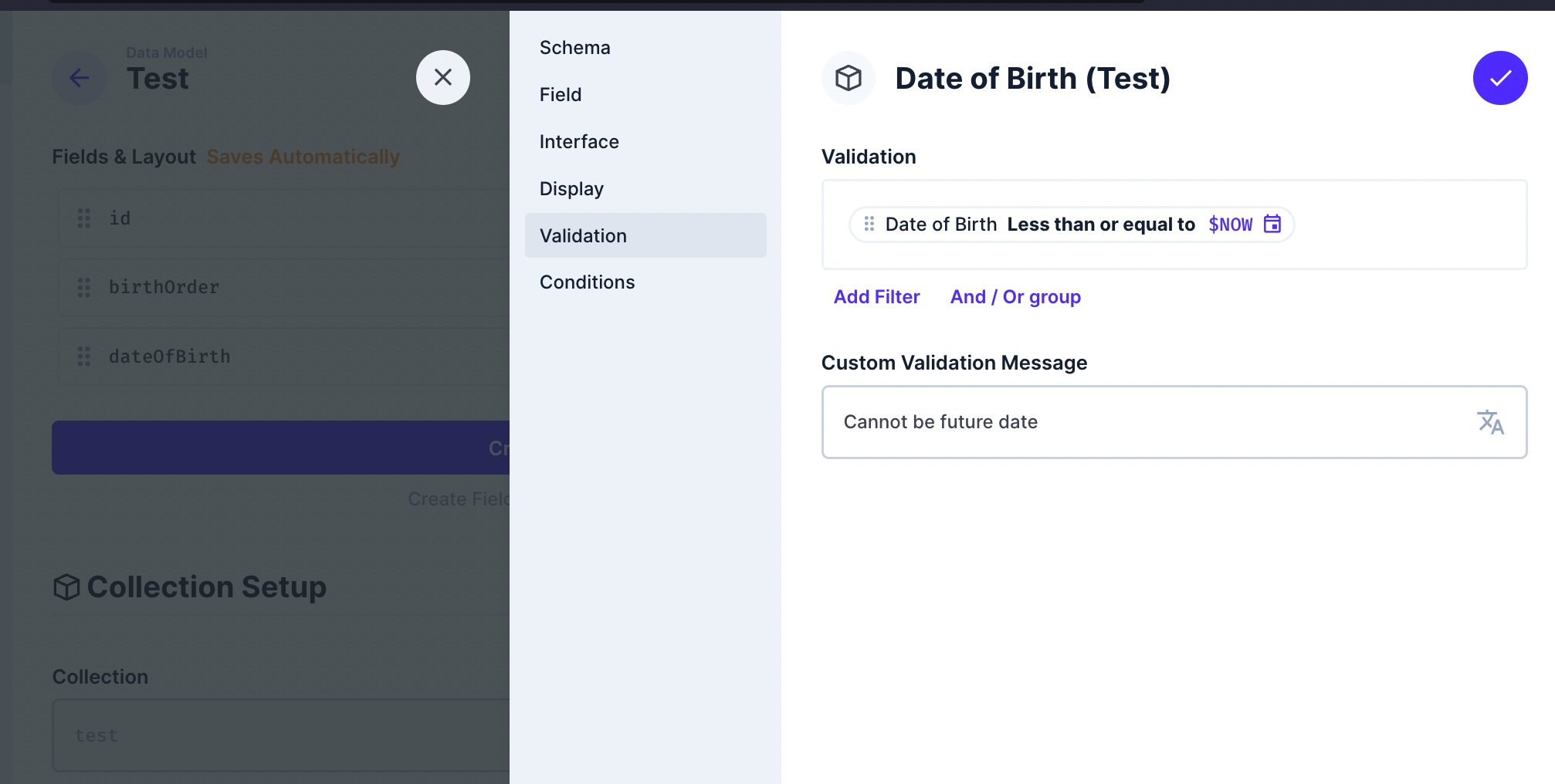Switch to the Field tab

pos(645,95)
